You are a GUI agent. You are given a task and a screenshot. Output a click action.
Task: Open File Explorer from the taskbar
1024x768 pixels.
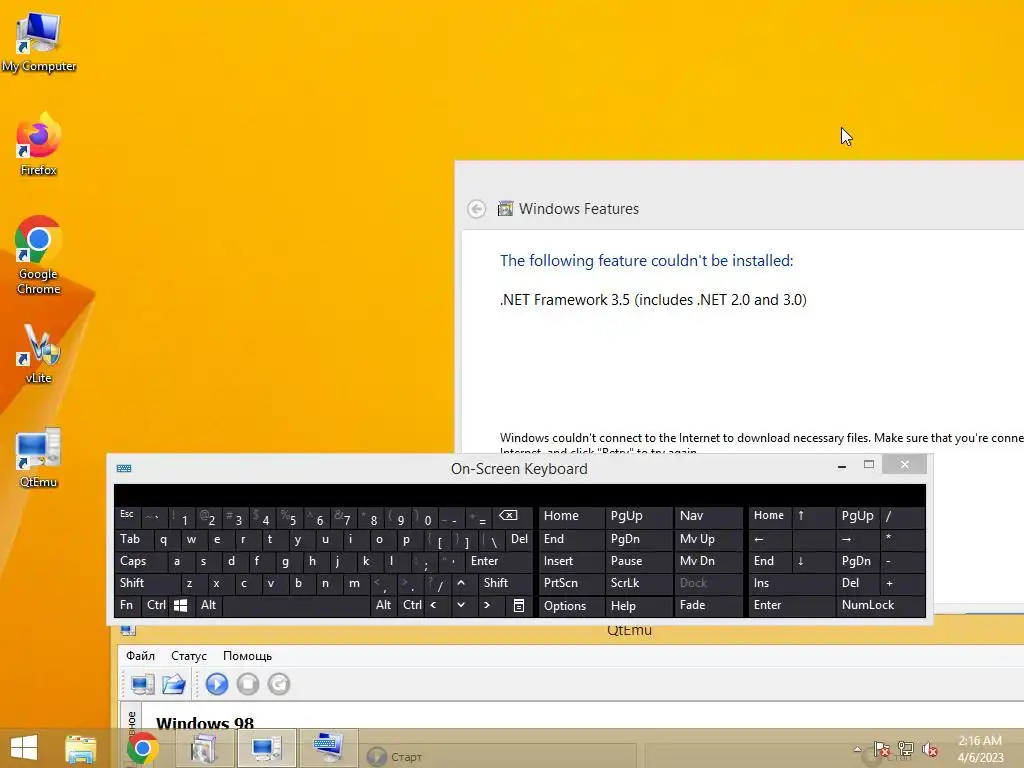pyautogui.click(x=80, y=749)
